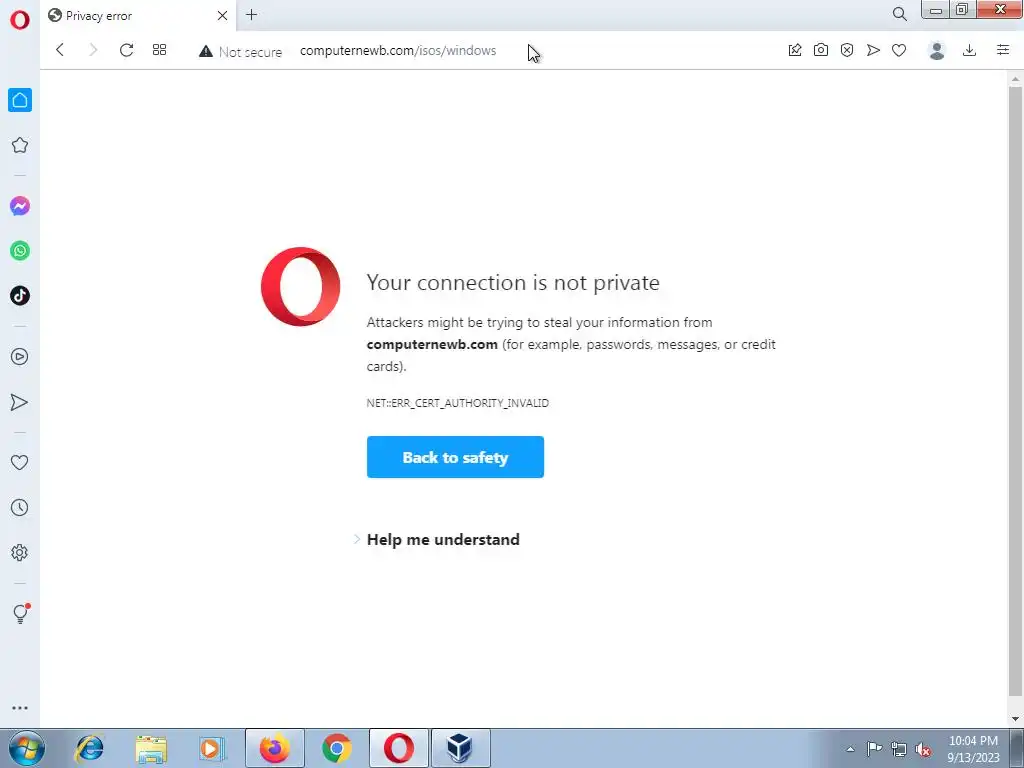Close the Privacy error tab

click(x=222, y=16)
